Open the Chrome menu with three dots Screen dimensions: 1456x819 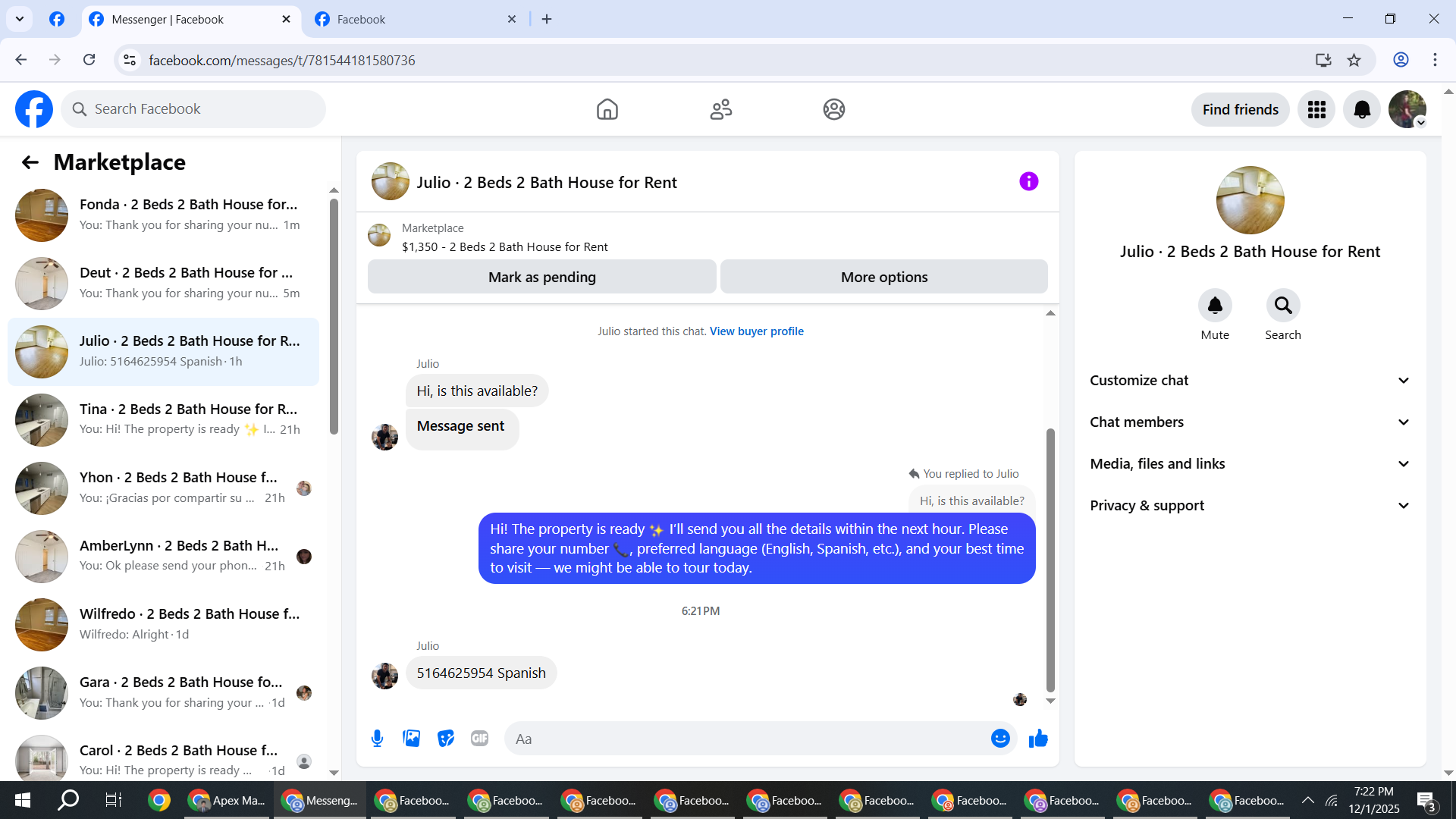[1435, 60]
